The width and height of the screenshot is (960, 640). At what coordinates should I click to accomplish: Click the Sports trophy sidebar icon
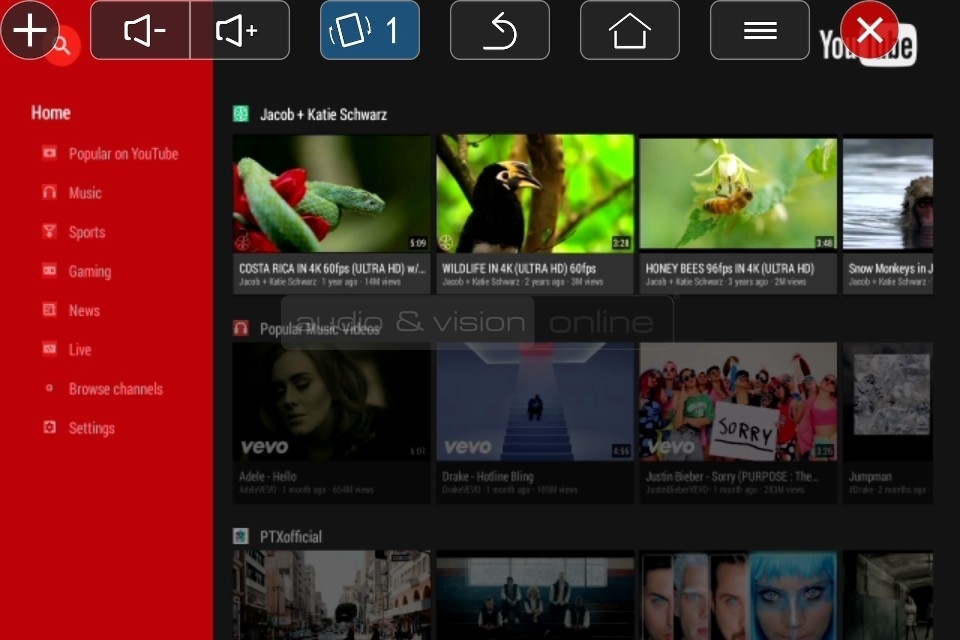(50, 231)
